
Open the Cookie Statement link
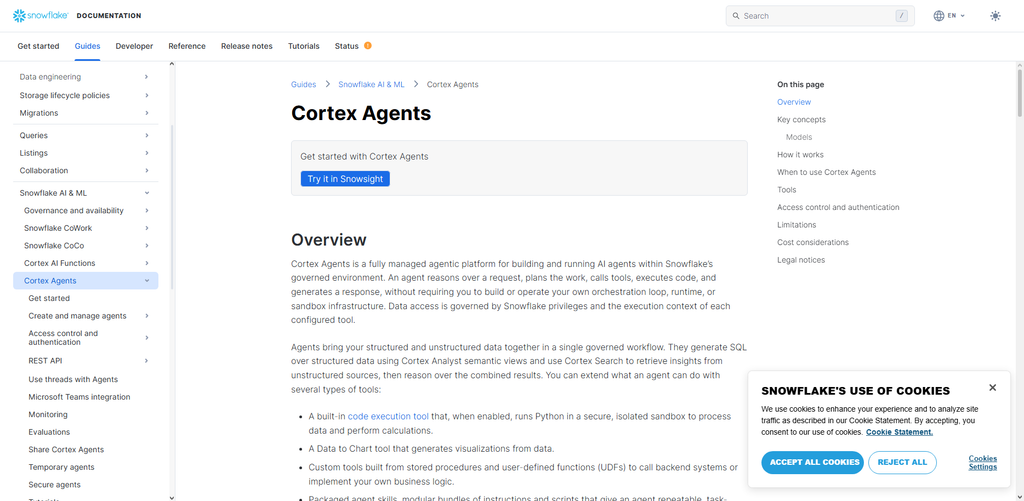pyautogui.click(x=899, y=432)
